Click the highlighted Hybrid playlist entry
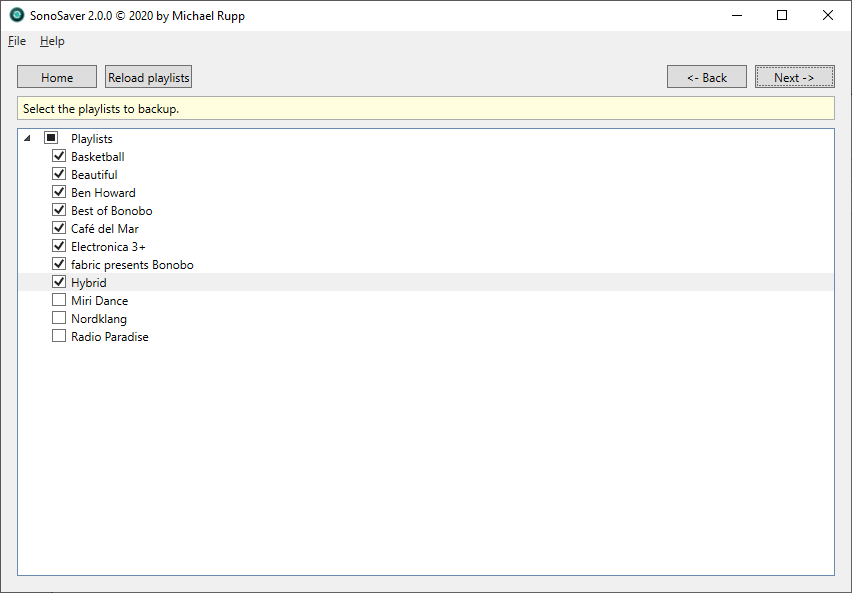 [x=89, y=282]
